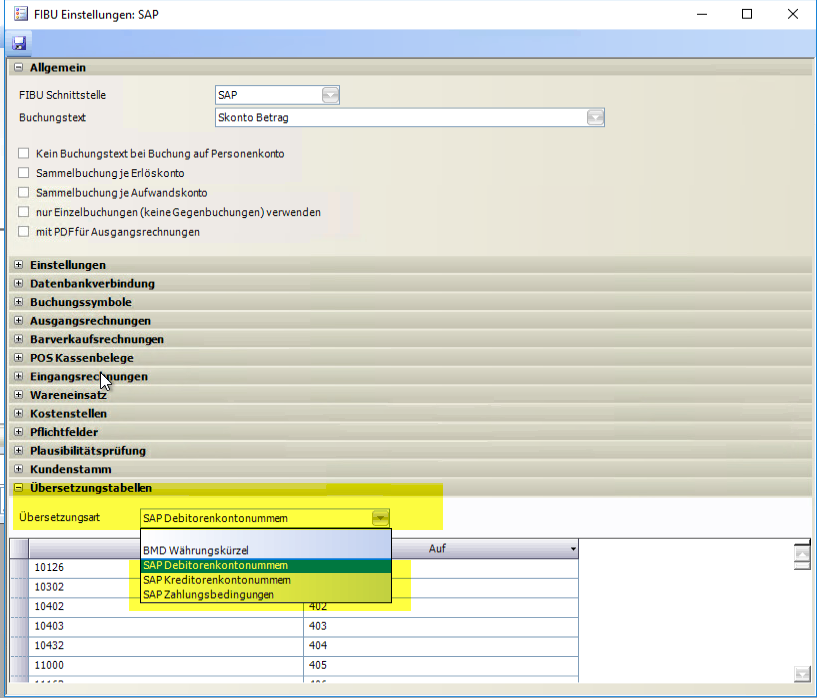Expand the Einstellungen section
Image resolution: width=817 pixels, height=698 pixels.
[x=17, y=265]
